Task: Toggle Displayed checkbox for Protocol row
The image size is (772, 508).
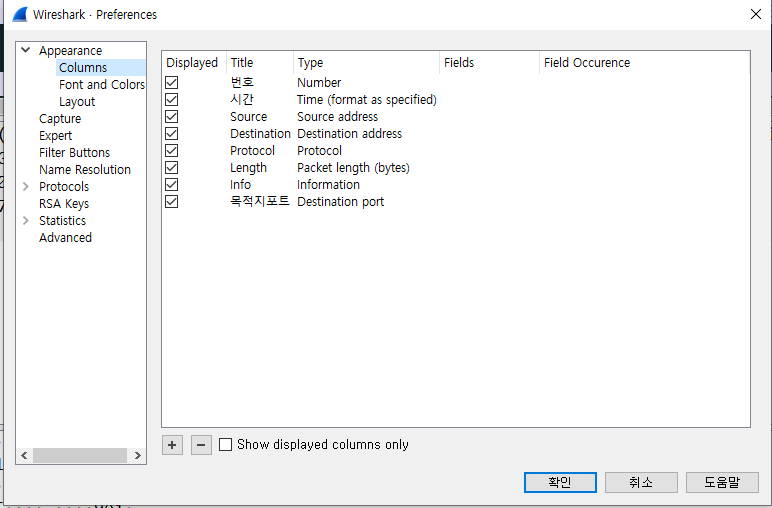Action: tap(171, 151)
